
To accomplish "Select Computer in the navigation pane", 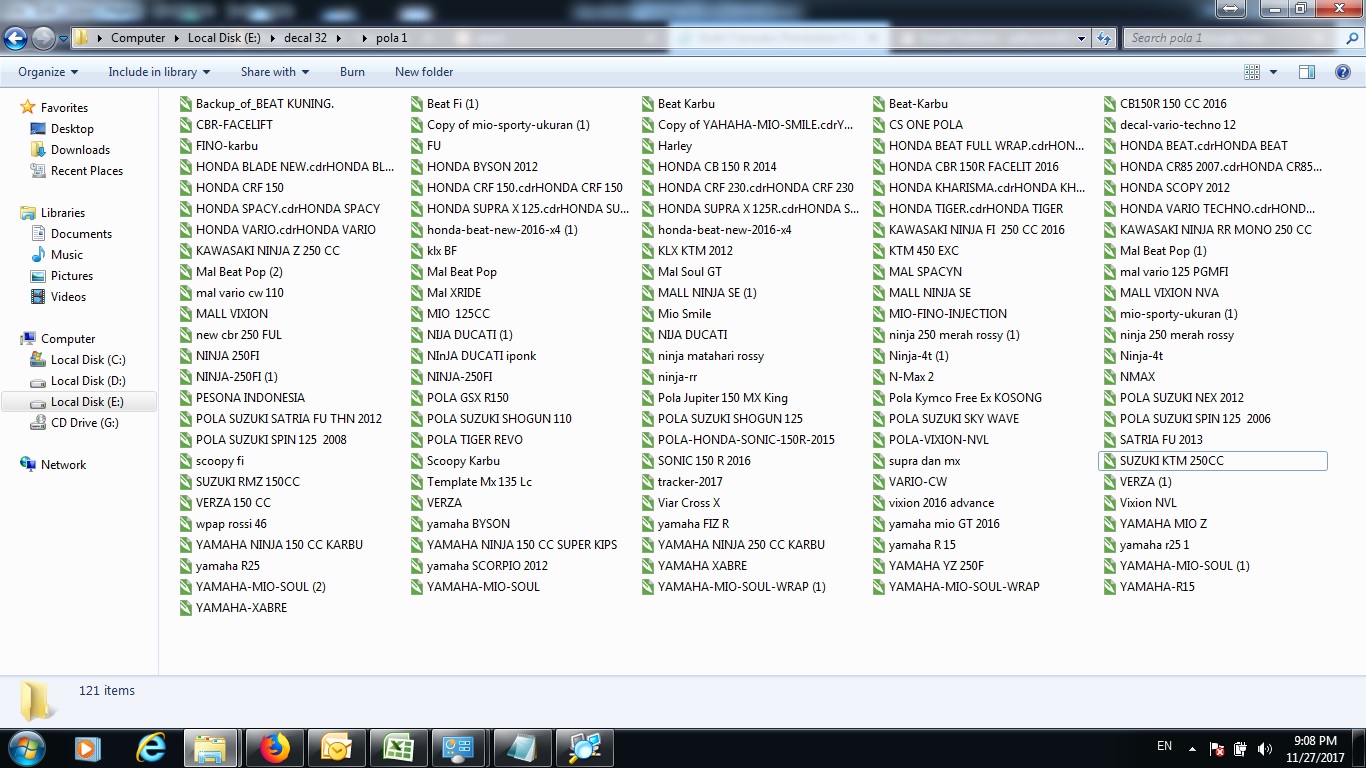I will click(68, 339).
